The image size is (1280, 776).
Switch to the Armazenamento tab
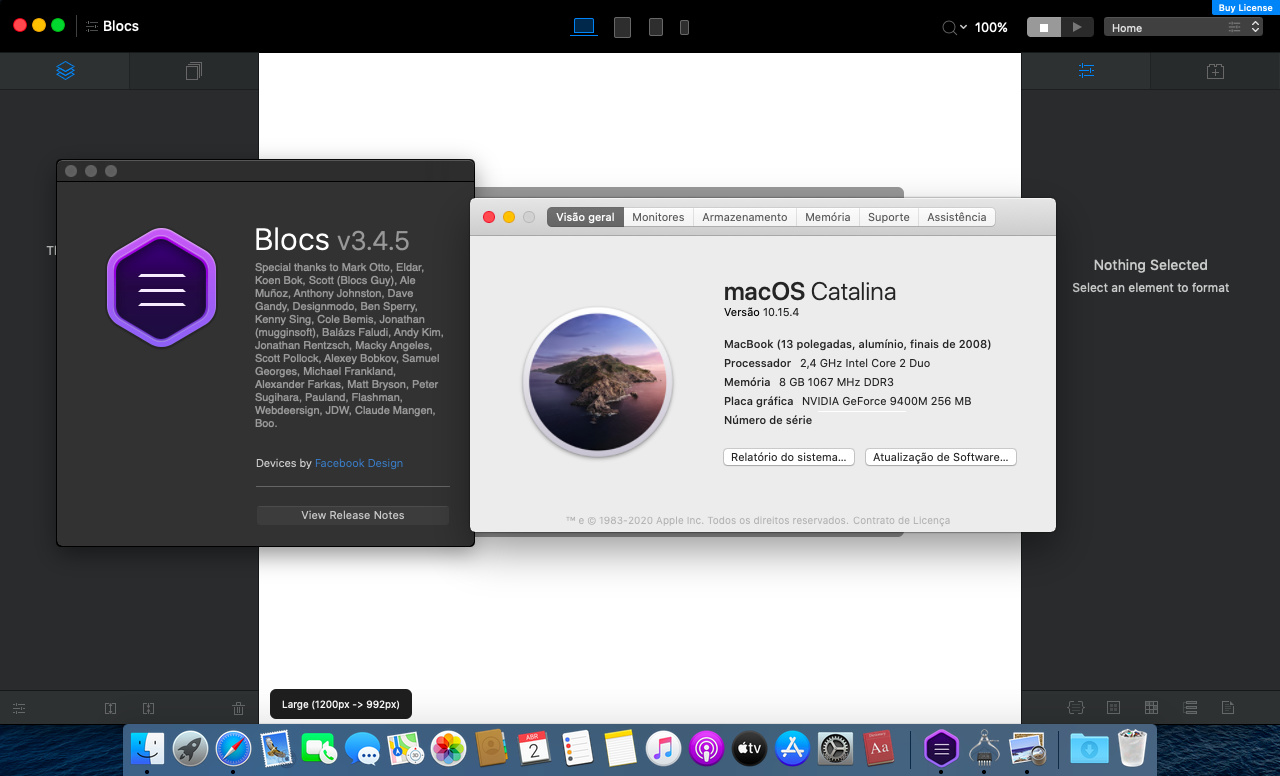pos(744,217)
